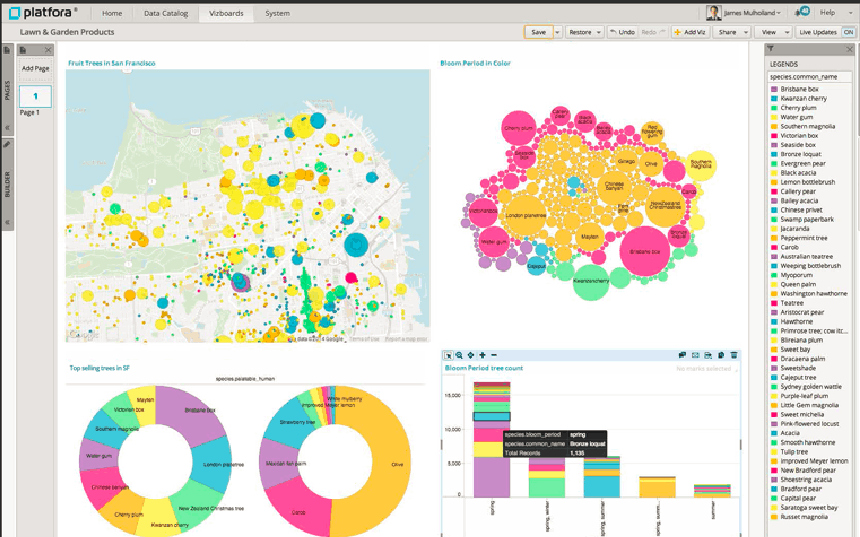Select the Page 1 thumbnail

click(x=35, y=96)
